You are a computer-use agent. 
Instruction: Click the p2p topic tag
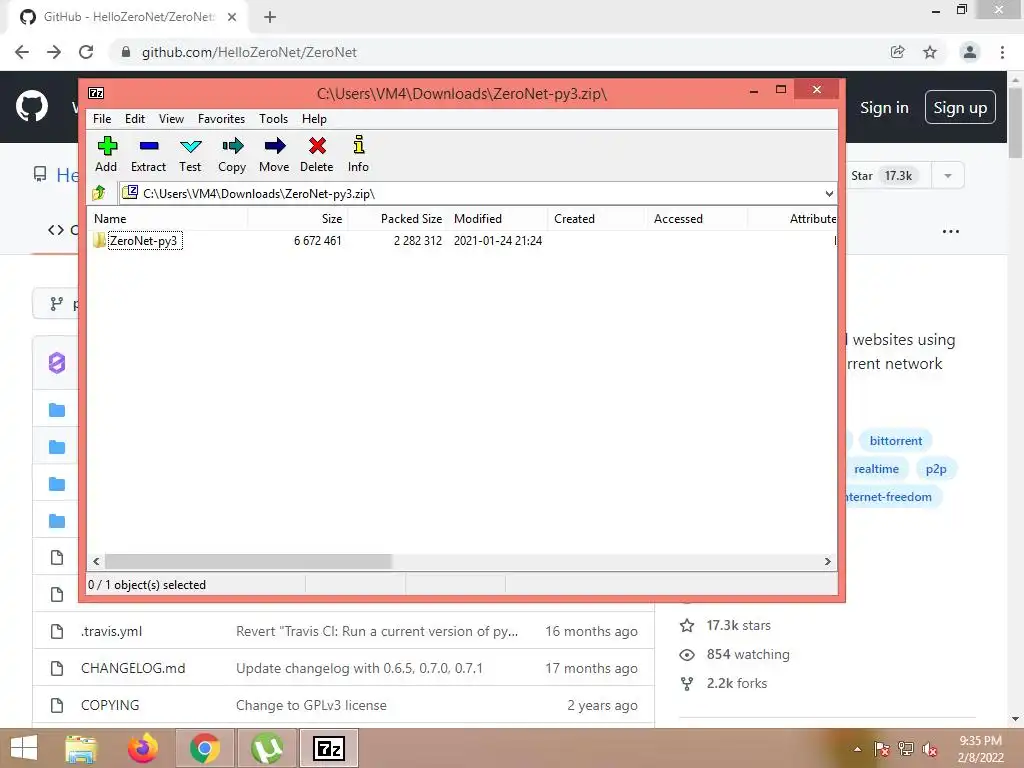pyautogui.click(x=936, y=469)
